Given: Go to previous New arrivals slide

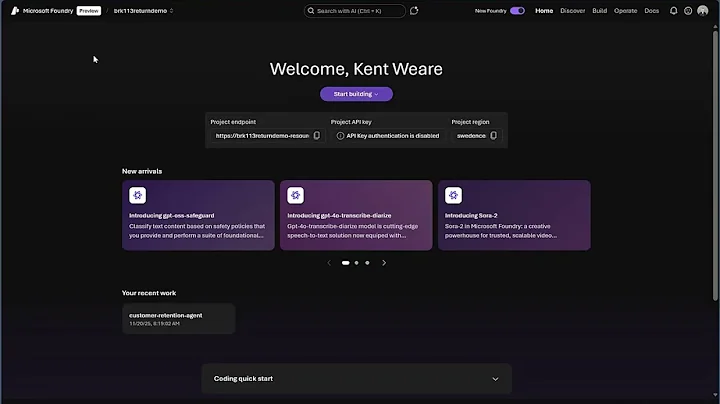Looking at the screenshot, I should coord(329,263).
